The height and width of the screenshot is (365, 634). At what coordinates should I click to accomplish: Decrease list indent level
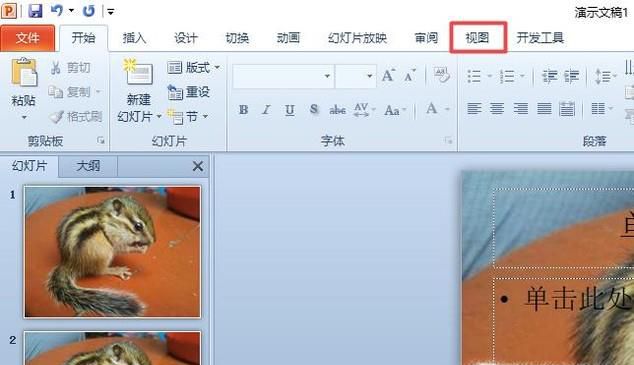pyautogui.click(x=549, y=76)
